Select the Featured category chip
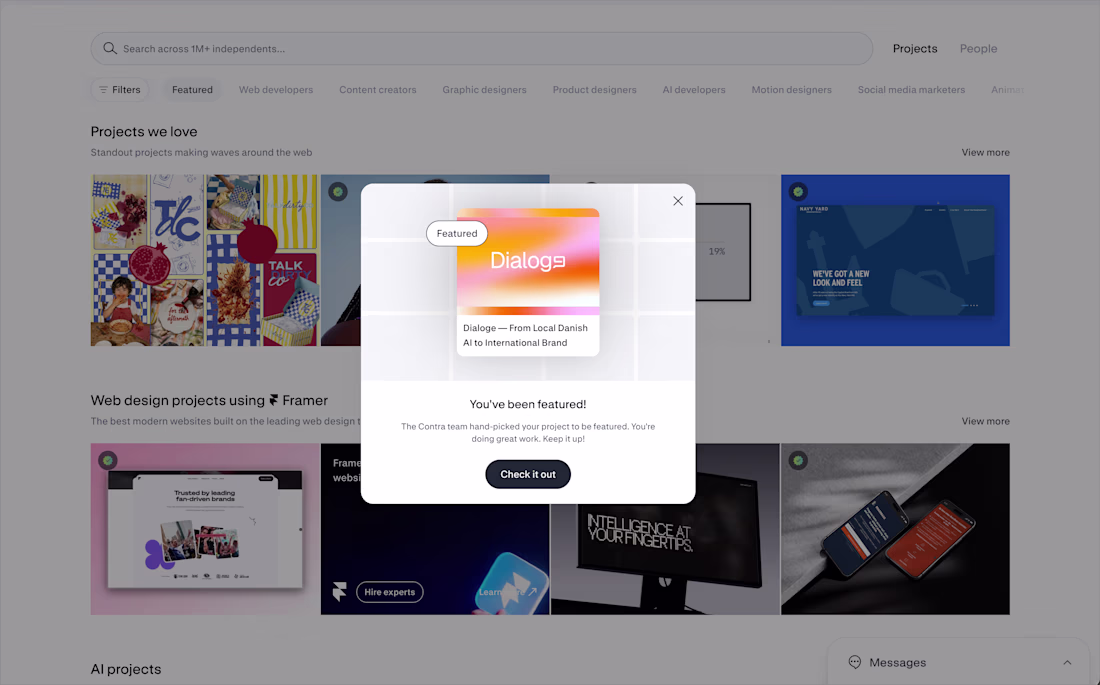The height and width of the screenshot is (685, 1100). (192, 90)
